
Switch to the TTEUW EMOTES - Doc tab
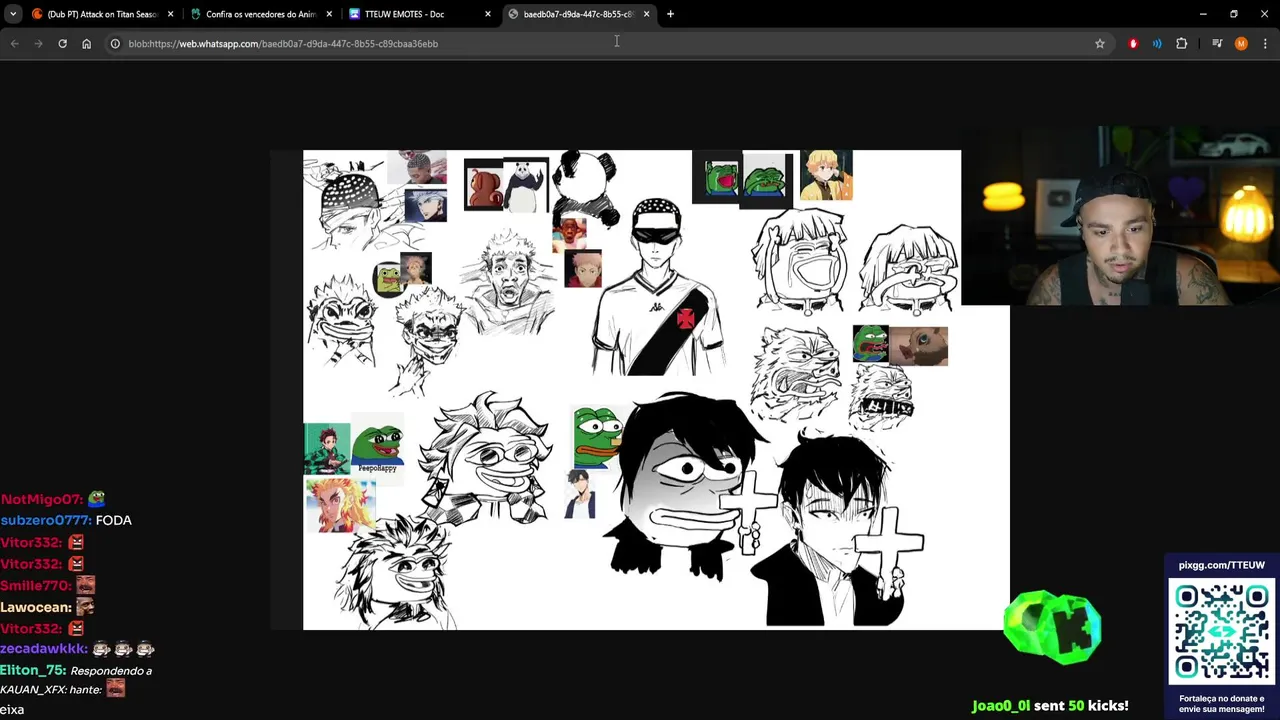tap(419, 14)
